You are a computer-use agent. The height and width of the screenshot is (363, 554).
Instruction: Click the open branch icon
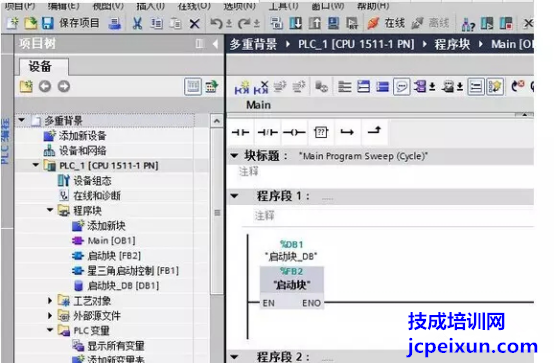[x=347, y=132]
